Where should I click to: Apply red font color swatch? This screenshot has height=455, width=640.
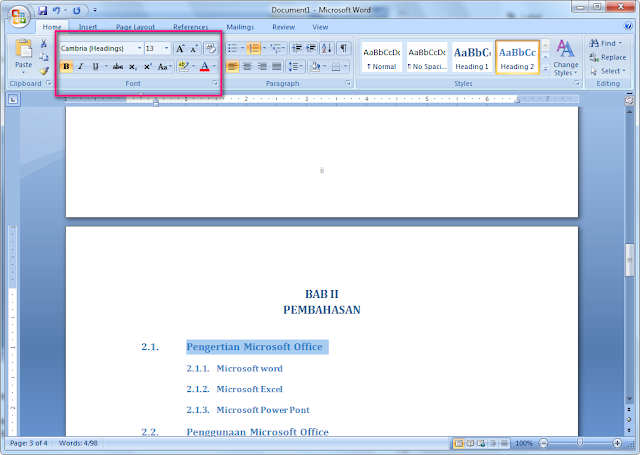point(204,67)
